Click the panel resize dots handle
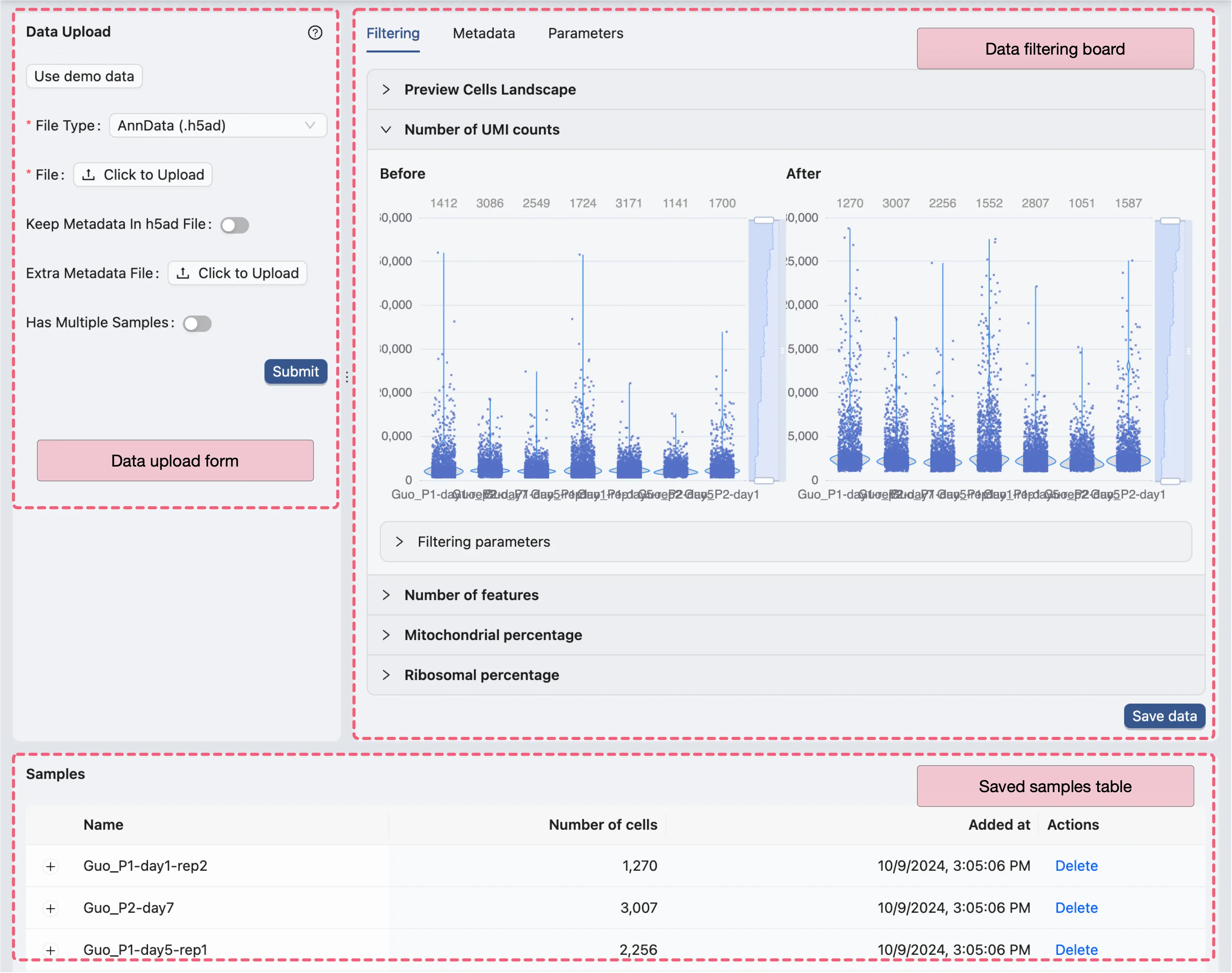The image size is (1232, 973). pos(347,377)
